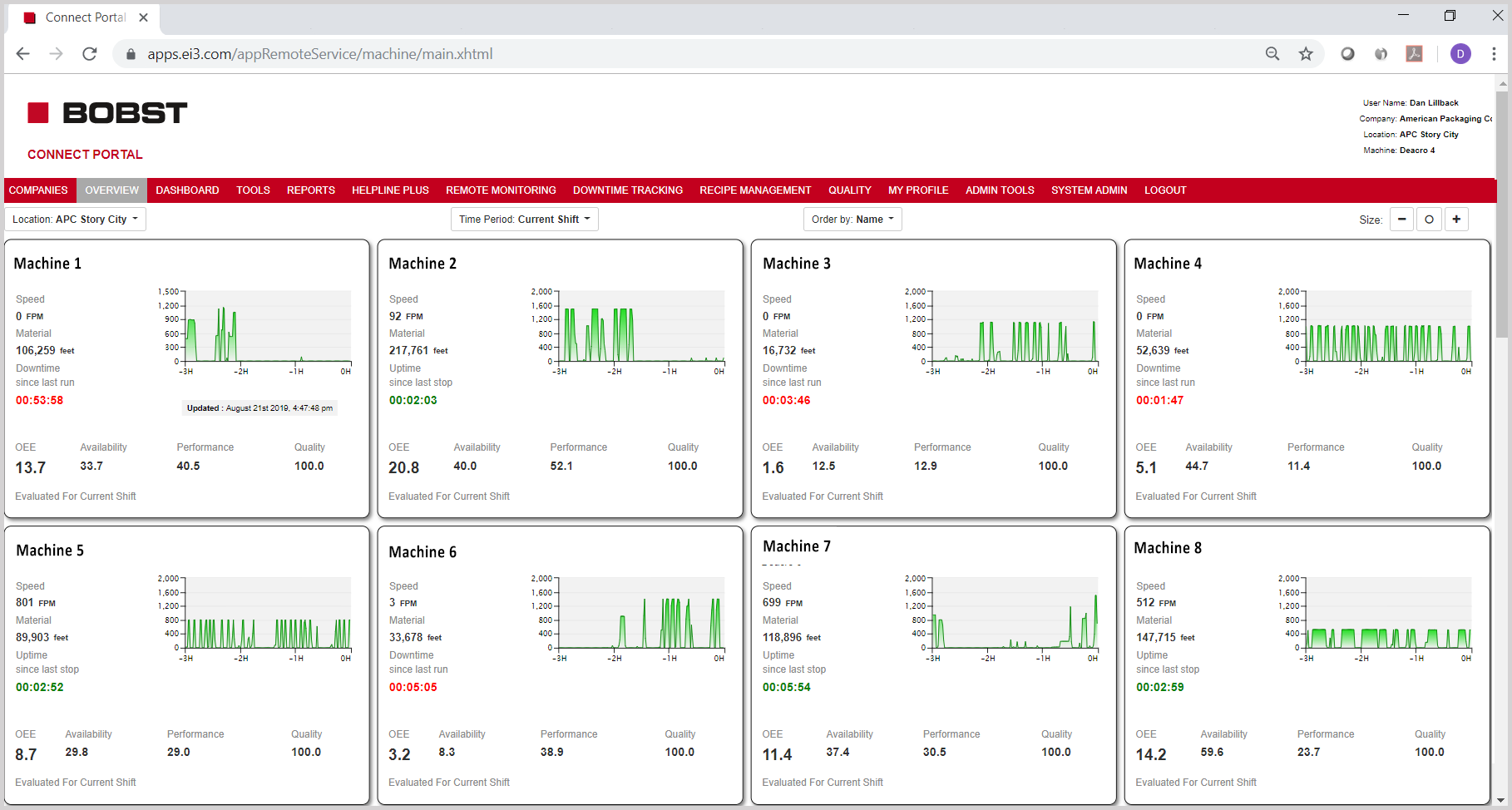Click the Logout link
1512x810 pixels.
(1164, 190)
